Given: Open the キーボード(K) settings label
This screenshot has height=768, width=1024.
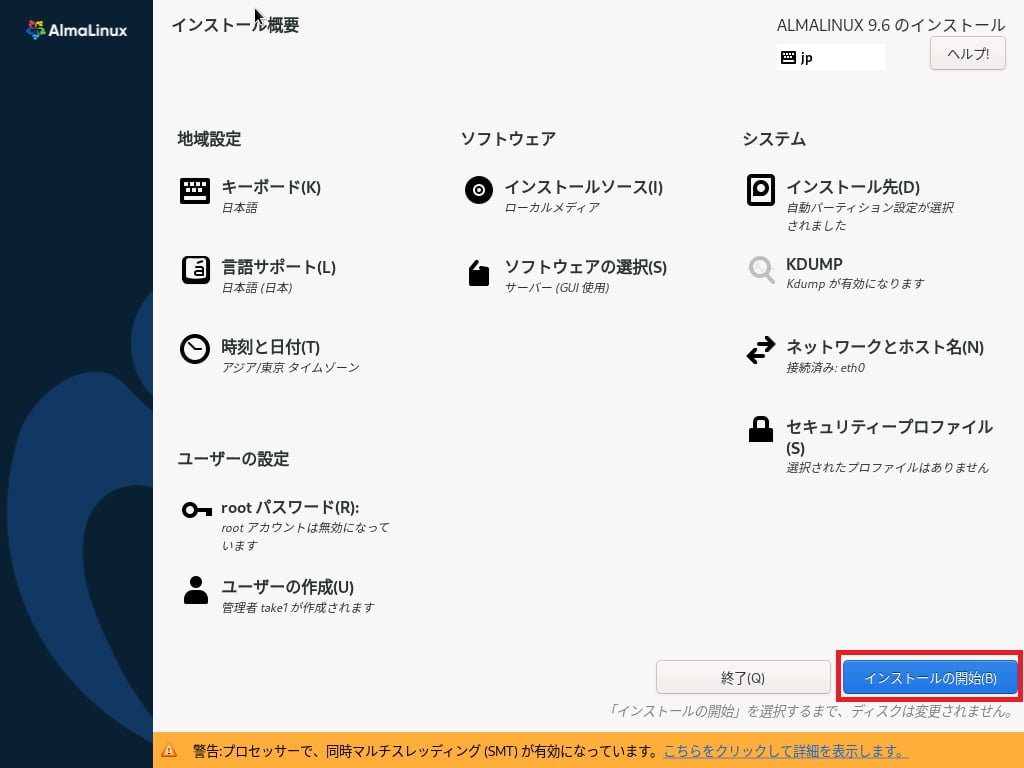Looking at the screenshot, I should coord(270,187).
